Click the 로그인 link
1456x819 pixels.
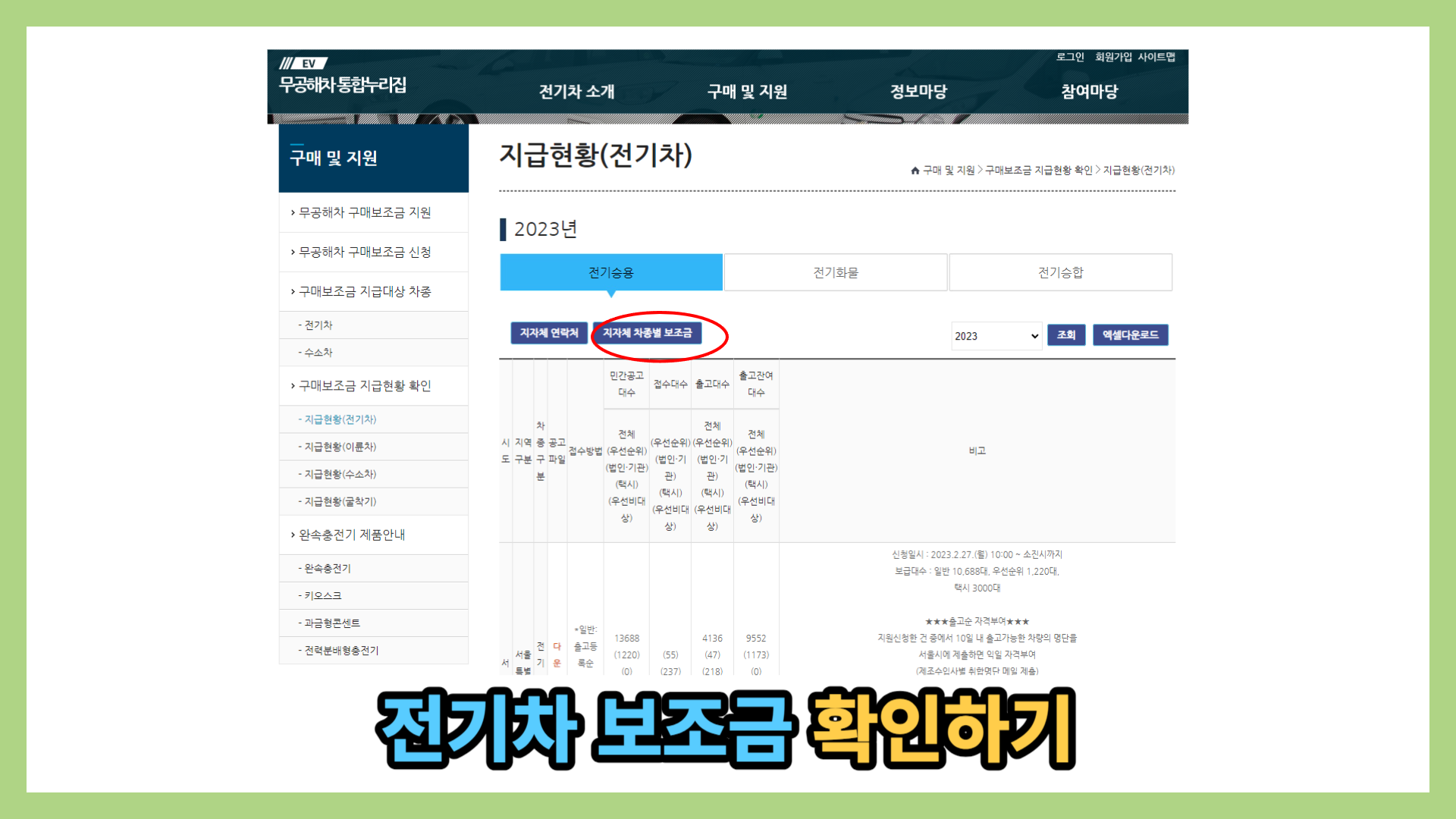(x=1070, y=57)
